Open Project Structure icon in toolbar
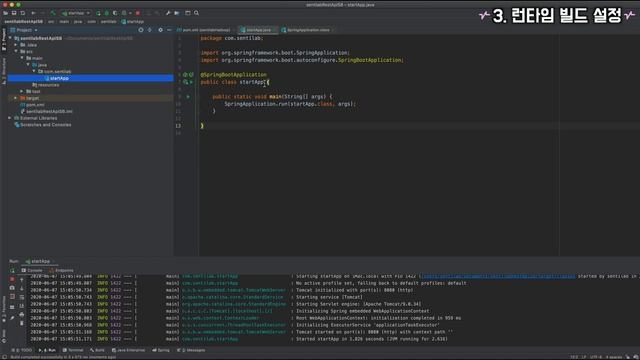 [x=177, y=13]
